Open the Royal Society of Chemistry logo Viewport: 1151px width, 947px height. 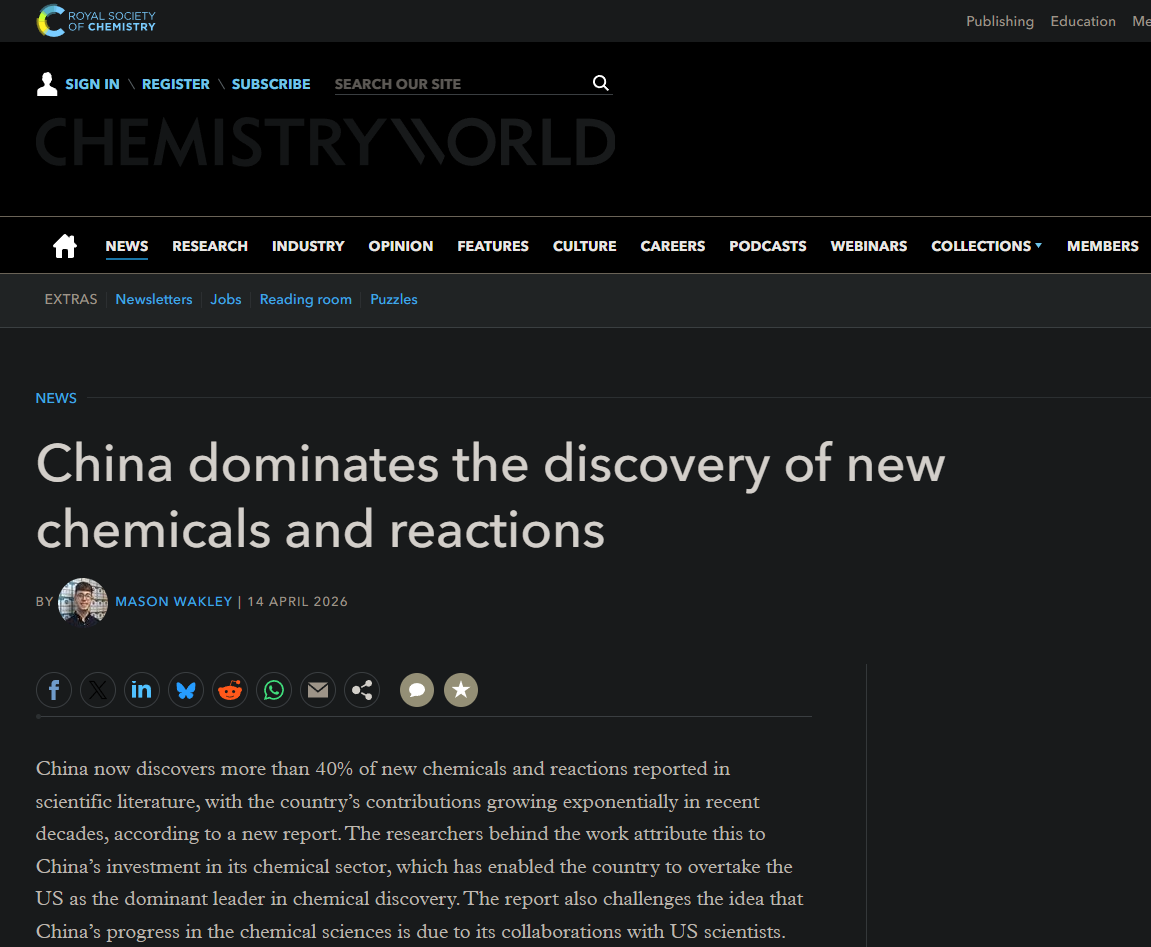coord(96,21)
